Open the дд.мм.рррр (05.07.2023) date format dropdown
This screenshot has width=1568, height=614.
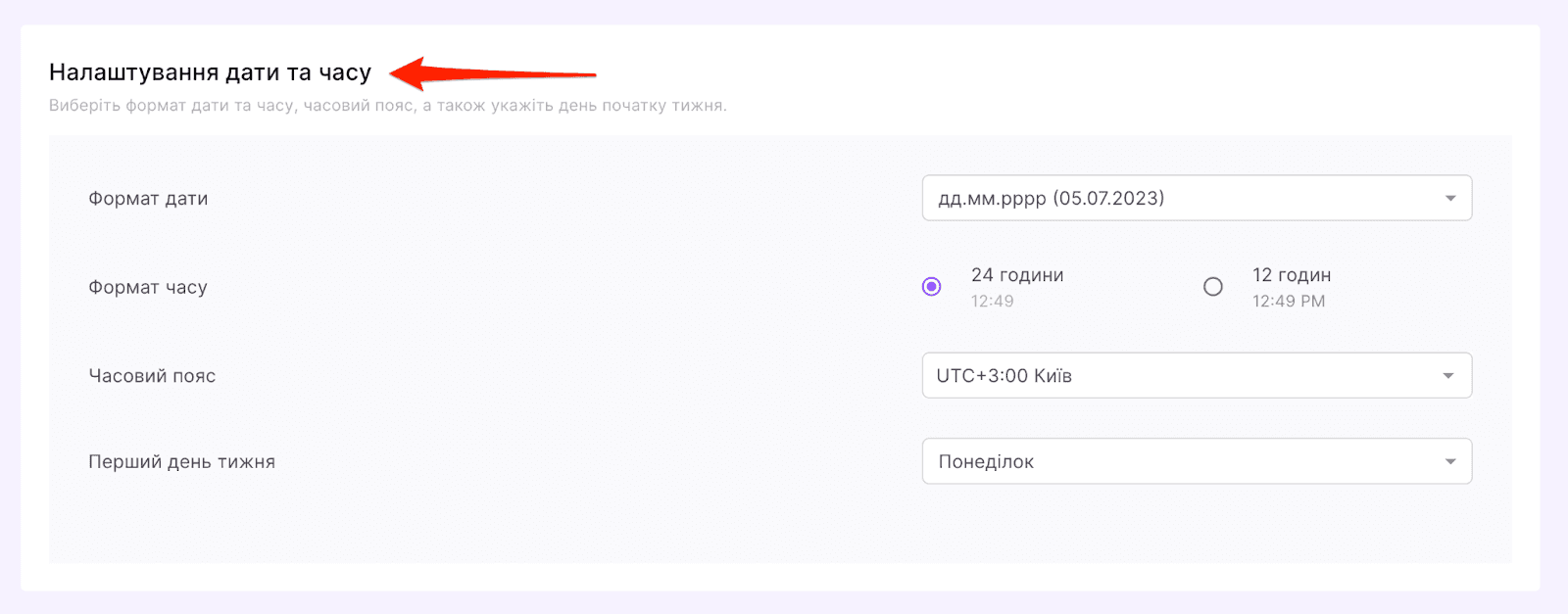tap(1176, 199)
